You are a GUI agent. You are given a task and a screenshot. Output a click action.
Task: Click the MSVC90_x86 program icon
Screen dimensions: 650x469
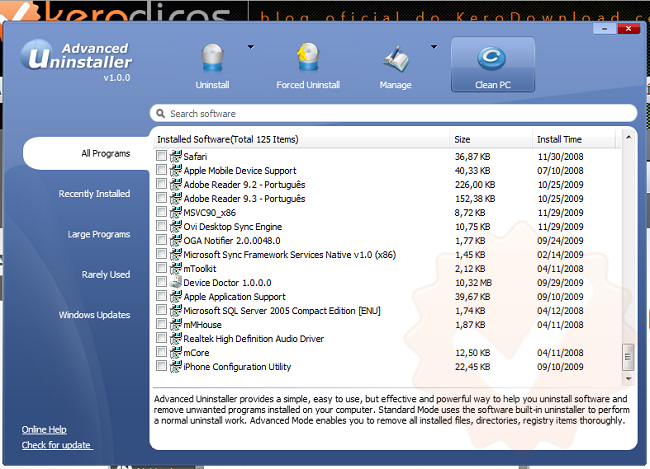click(175, 212)
